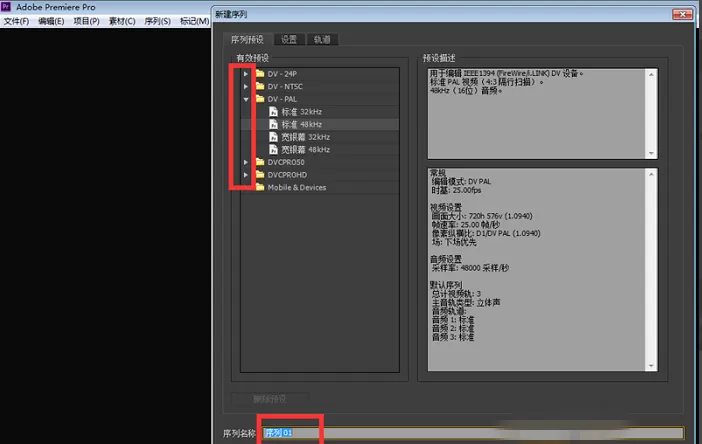Screen dimensions: 702x444
Task: Click the Adobe Premiere Pro app icon
Action: tap(6, 7)
